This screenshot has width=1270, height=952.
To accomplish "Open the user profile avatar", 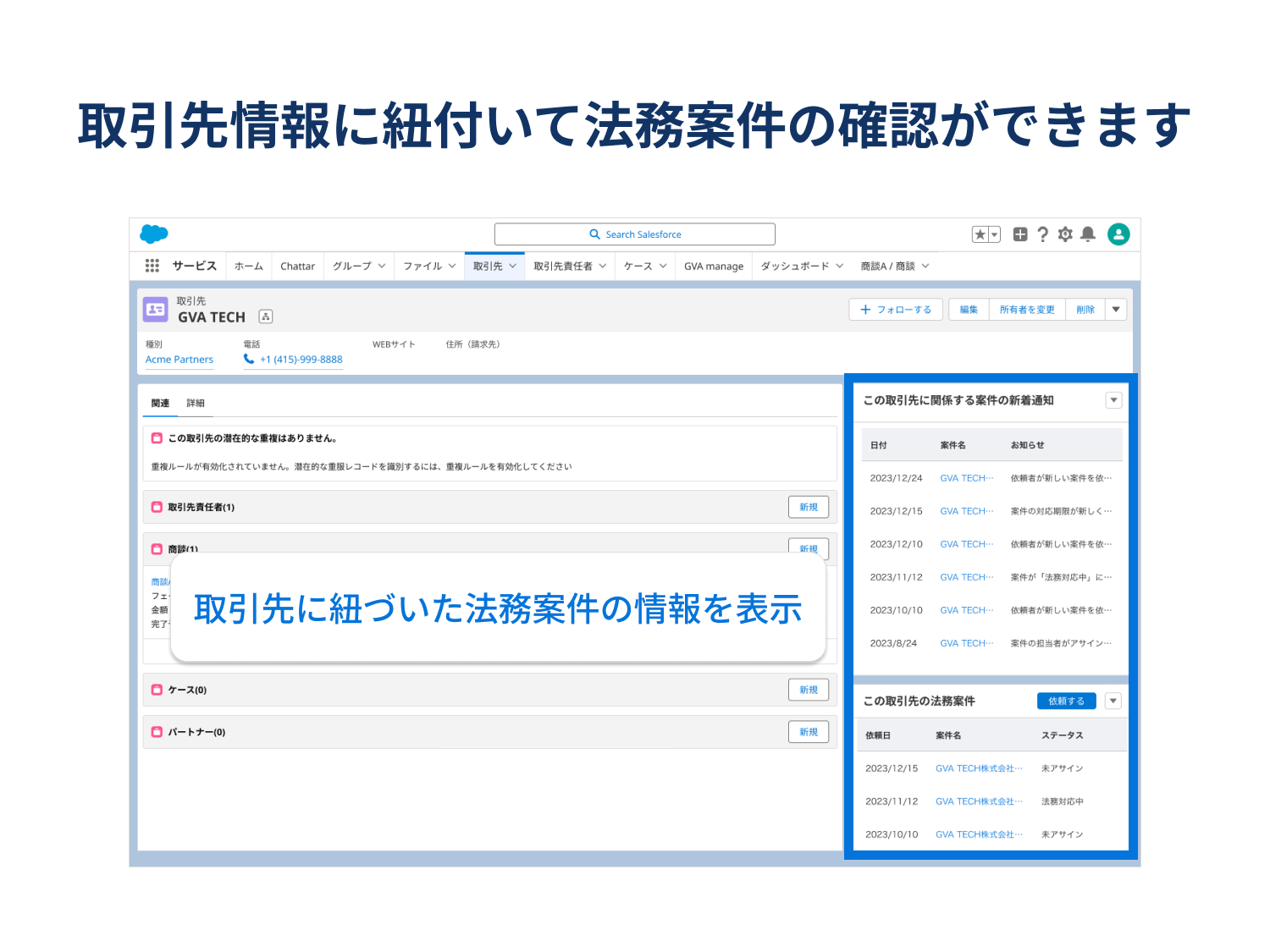I will coord(1118,234).
